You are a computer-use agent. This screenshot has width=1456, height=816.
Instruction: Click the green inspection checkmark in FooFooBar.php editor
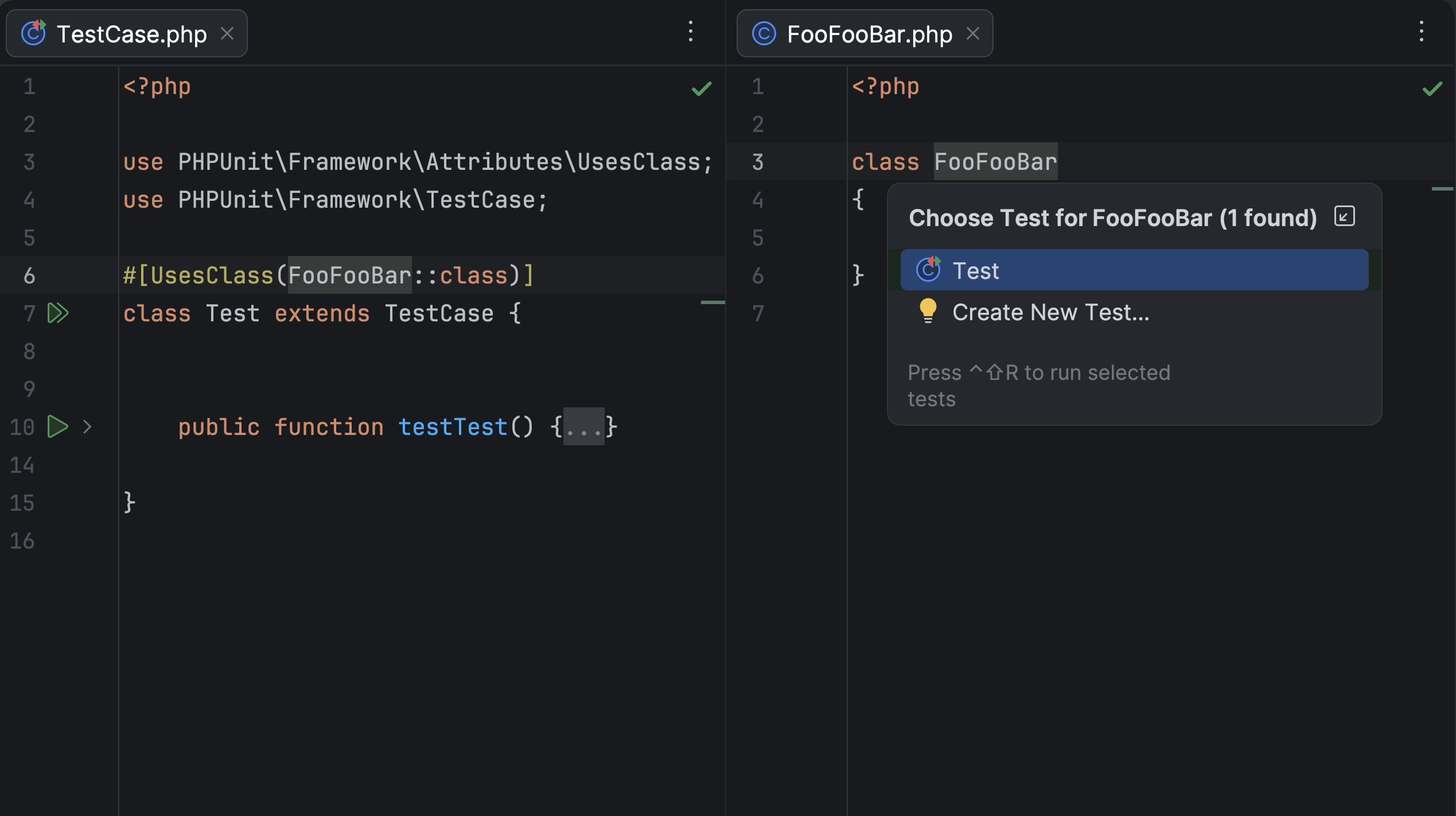(1431, 88)
